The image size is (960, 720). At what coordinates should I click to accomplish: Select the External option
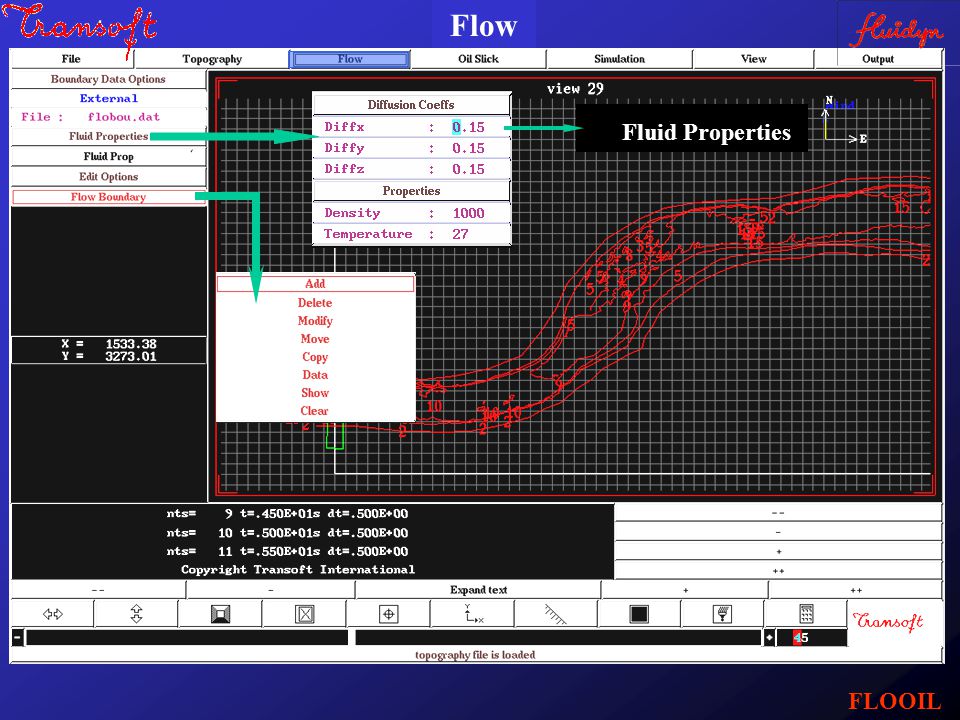pyautogui.click(x=108, y=98)
